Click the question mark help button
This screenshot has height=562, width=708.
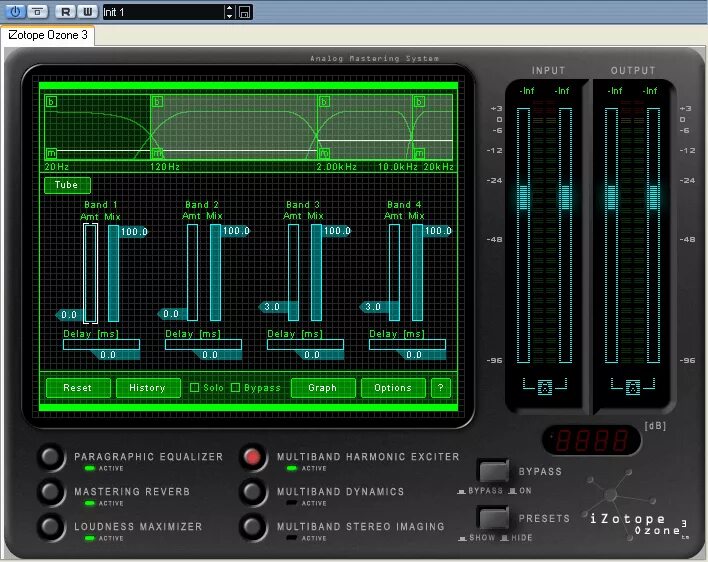coord(441,388)
